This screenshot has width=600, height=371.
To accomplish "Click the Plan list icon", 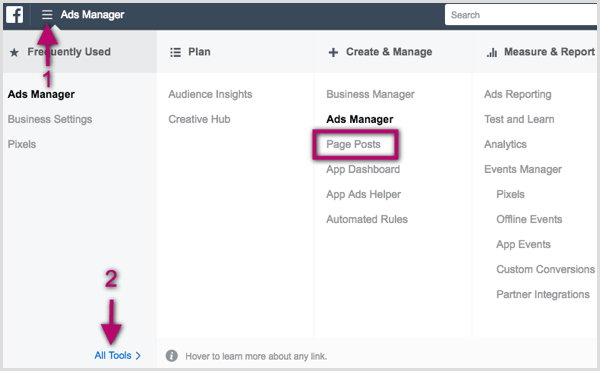I will pyautogui.click(x=175, y=52).
